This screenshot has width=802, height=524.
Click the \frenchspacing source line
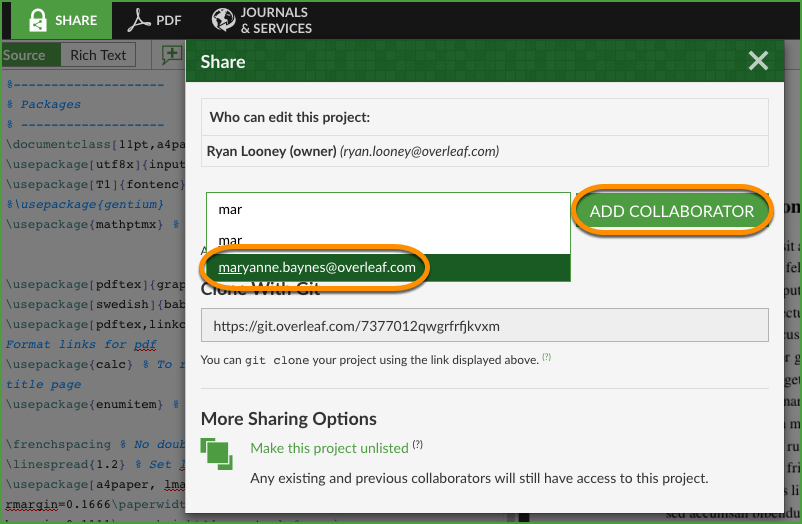(95, 444)
